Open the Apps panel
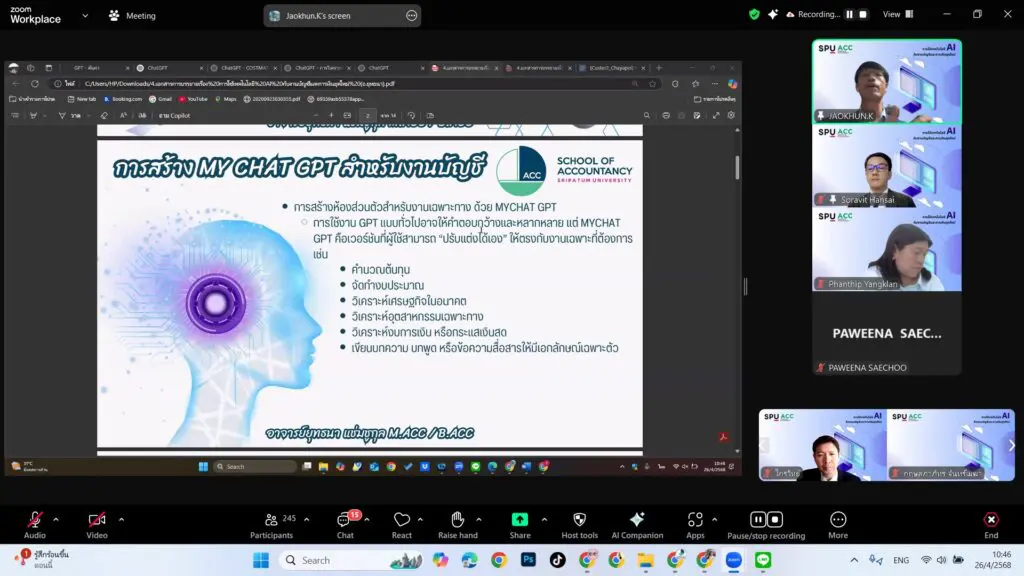Image resolution: width=1024 pixels, height=576 pixels. (695, 525)
